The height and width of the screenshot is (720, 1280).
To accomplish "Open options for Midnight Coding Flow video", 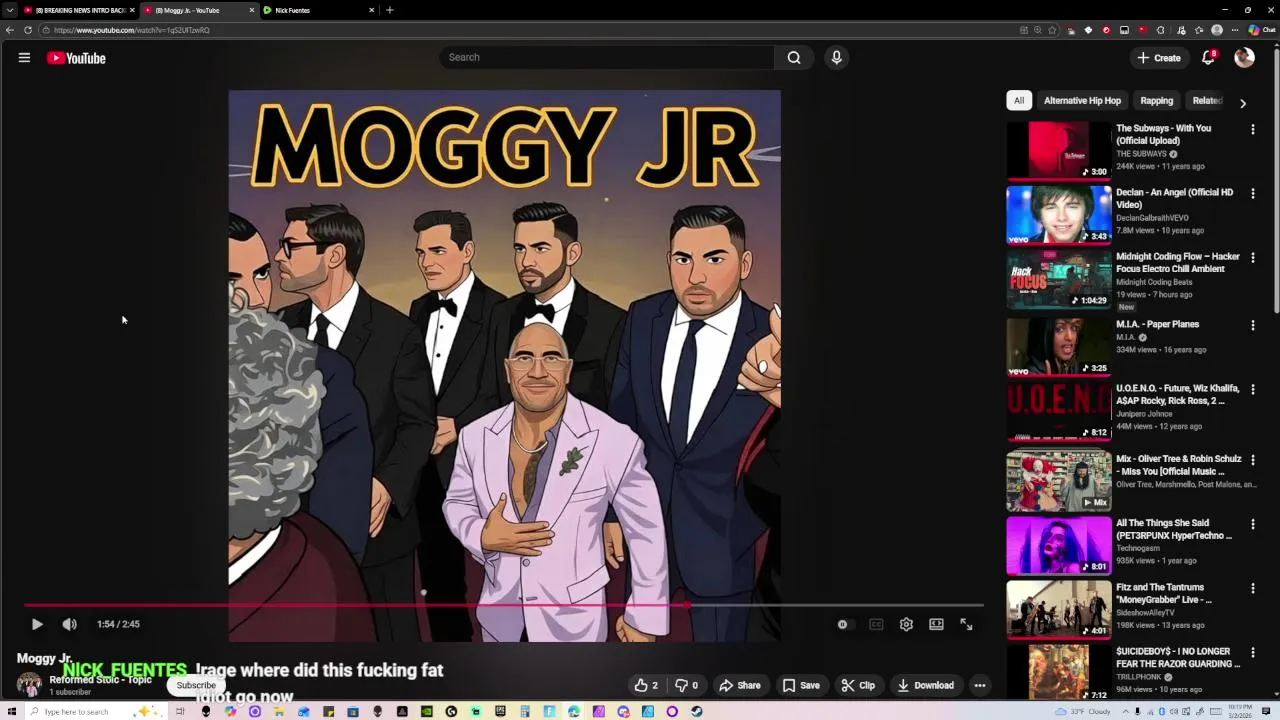I will [1253, 257].
